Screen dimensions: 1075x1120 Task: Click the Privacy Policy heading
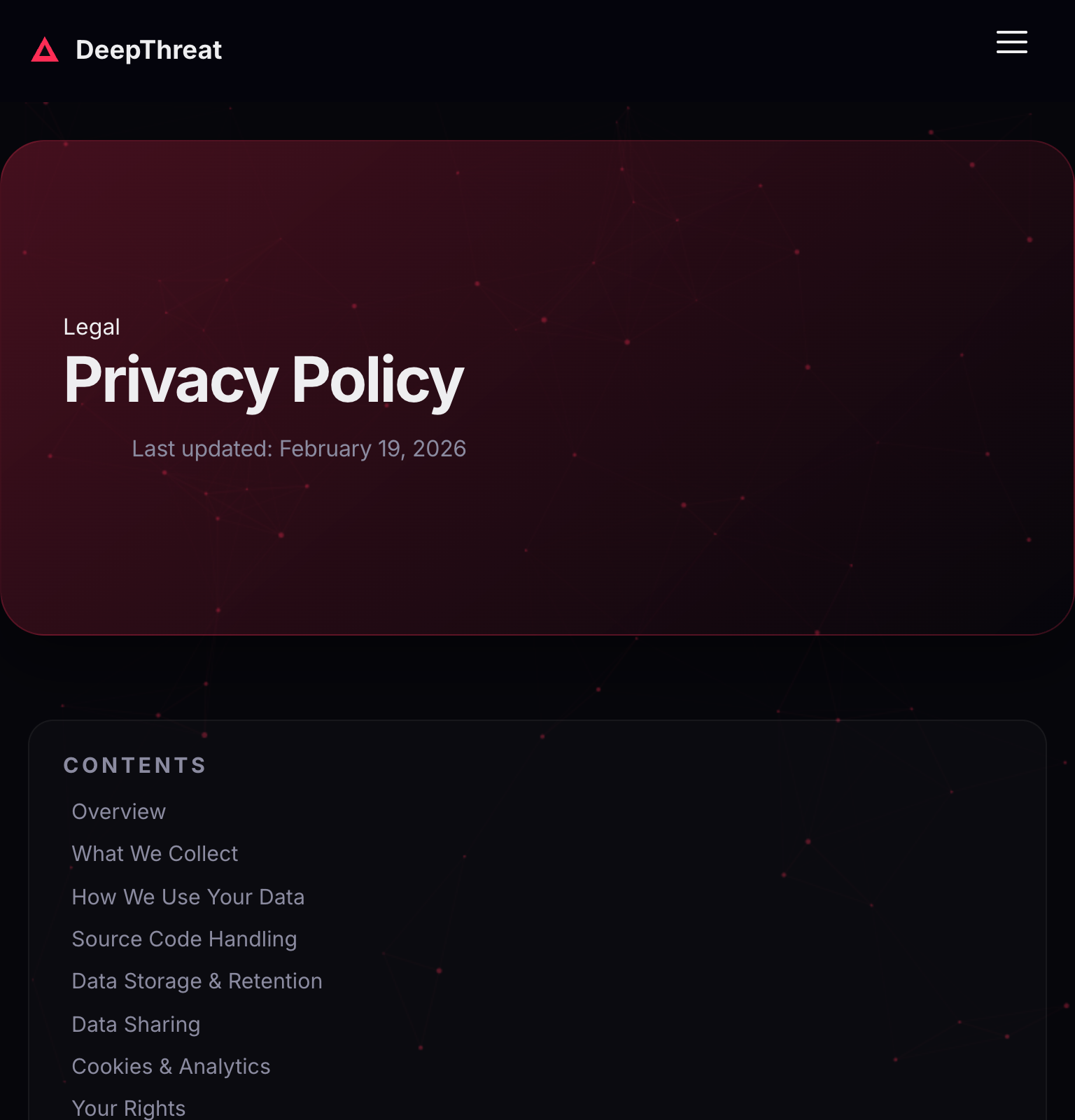click(263, 380)
